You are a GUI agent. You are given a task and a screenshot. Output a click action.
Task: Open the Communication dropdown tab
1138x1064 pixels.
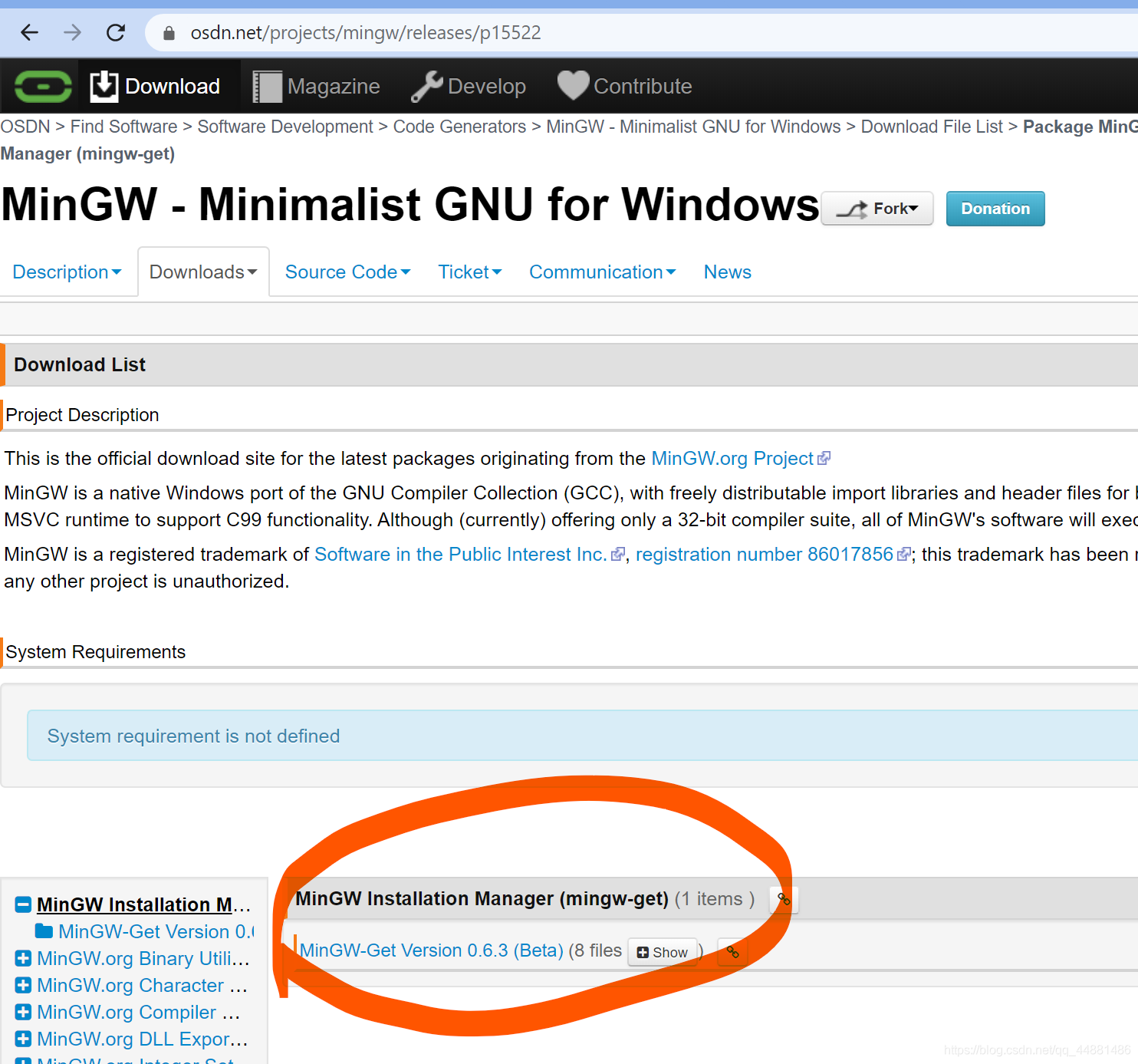point(603,272)
